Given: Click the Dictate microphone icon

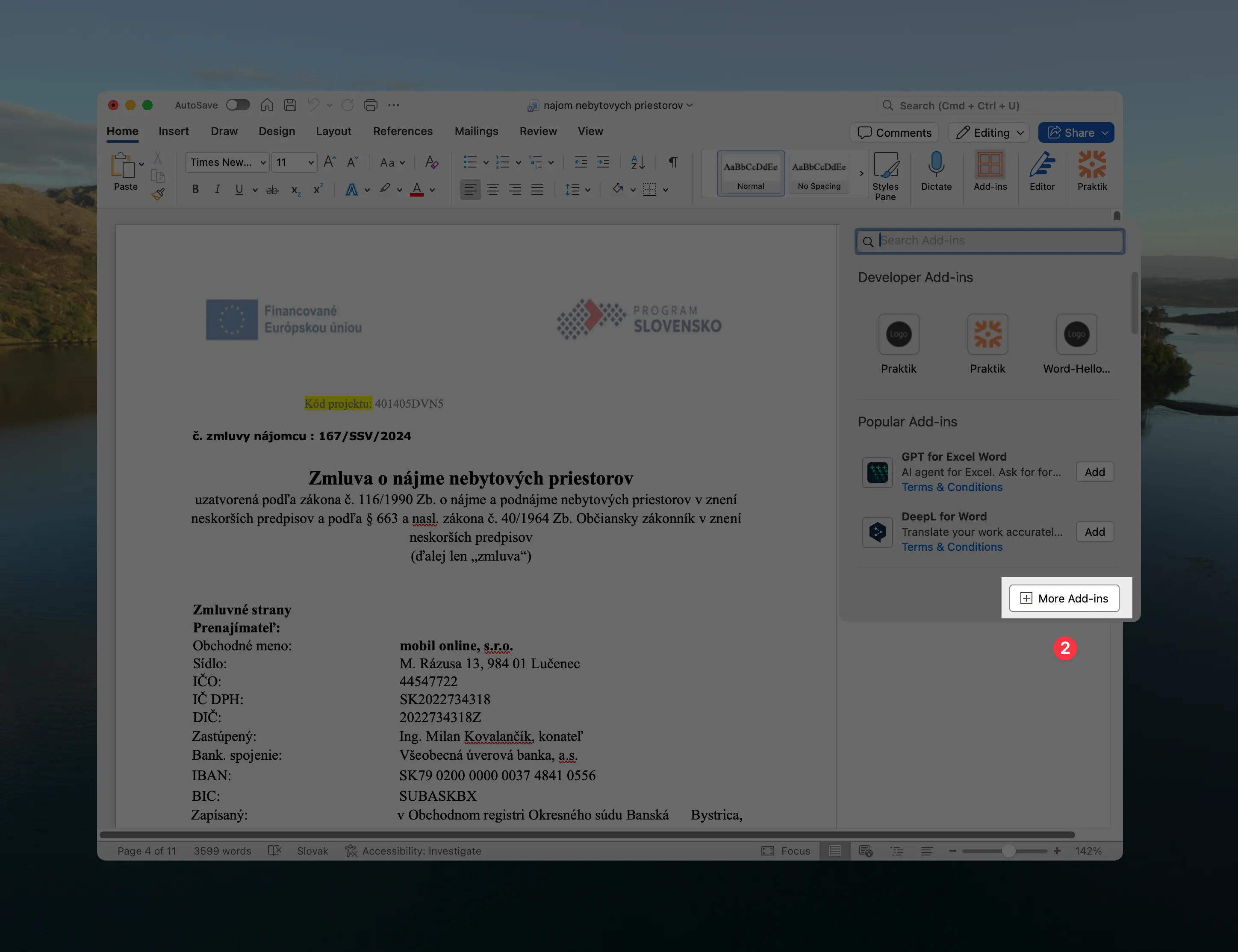Looking at the screenshot, I should 936,165.
